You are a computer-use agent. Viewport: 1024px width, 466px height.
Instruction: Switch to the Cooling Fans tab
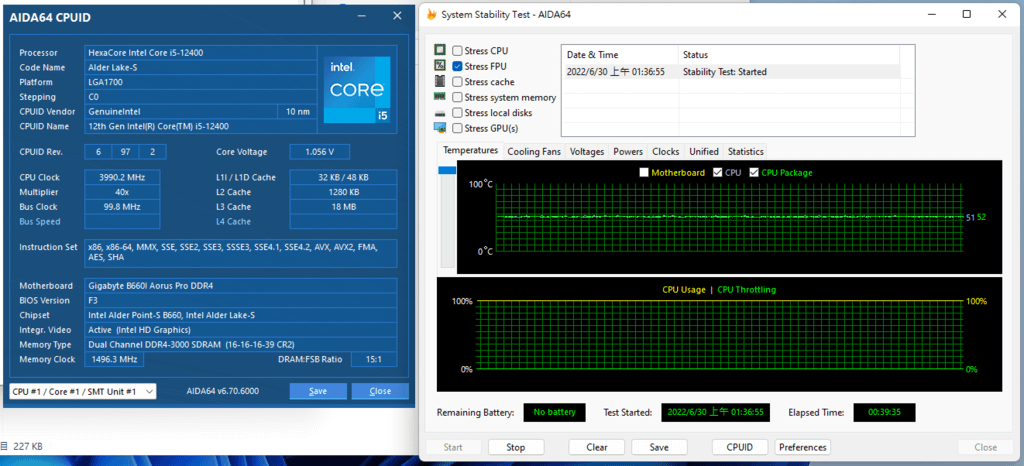[x=534, y=151]
